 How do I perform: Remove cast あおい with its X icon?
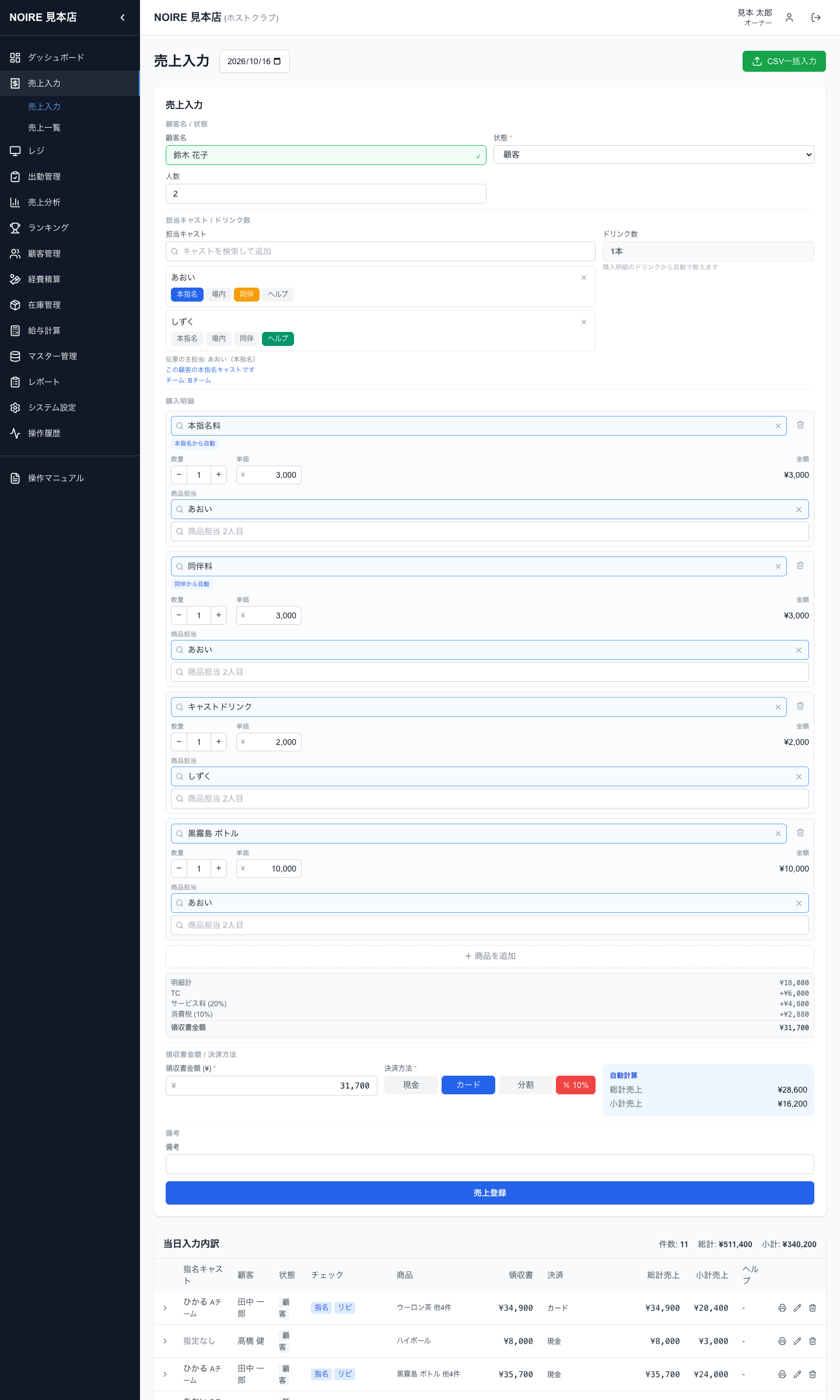tap(584, 278)
